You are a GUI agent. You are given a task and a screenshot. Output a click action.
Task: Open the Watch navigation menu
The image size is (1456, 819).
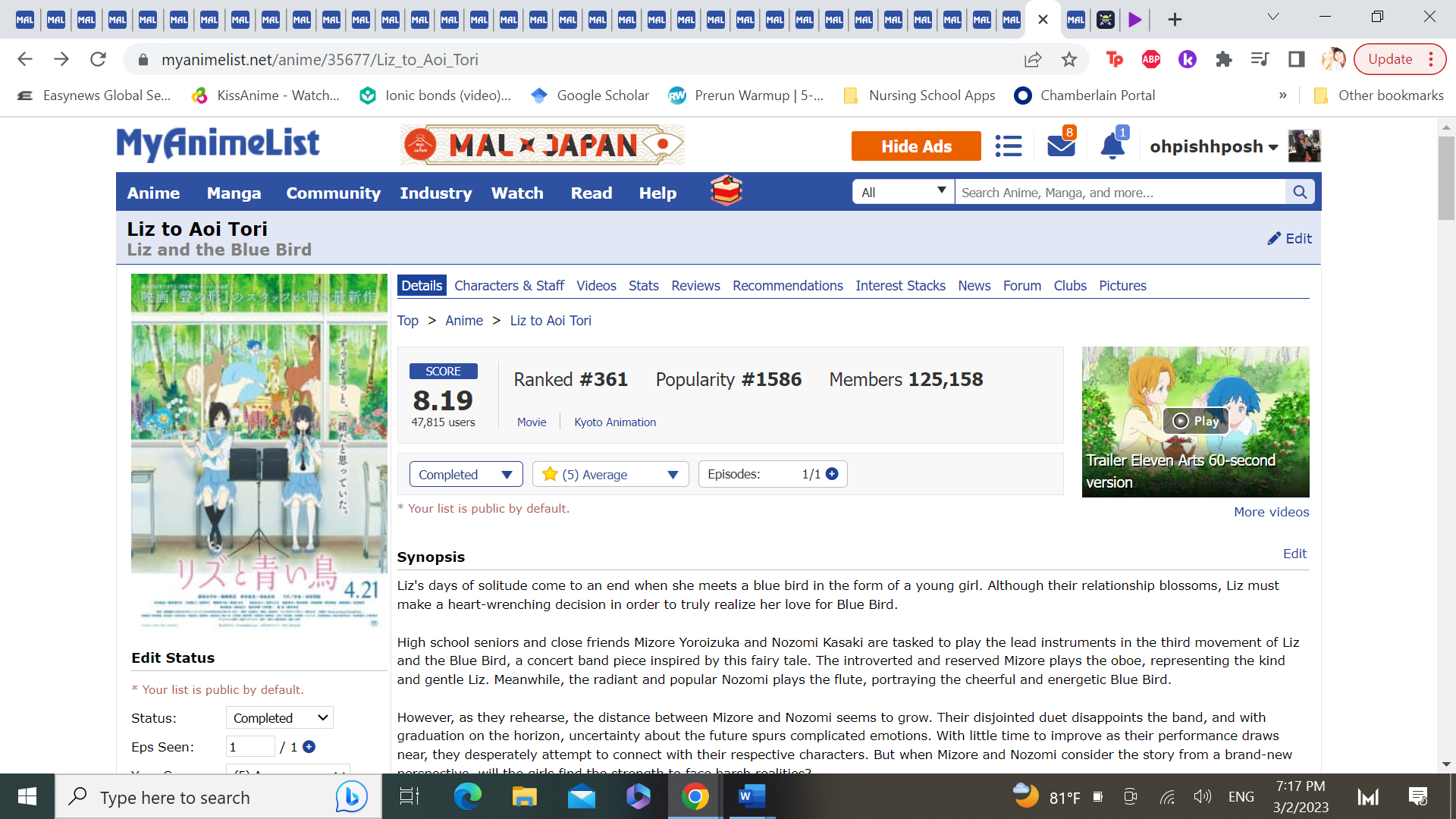[517, 193]
